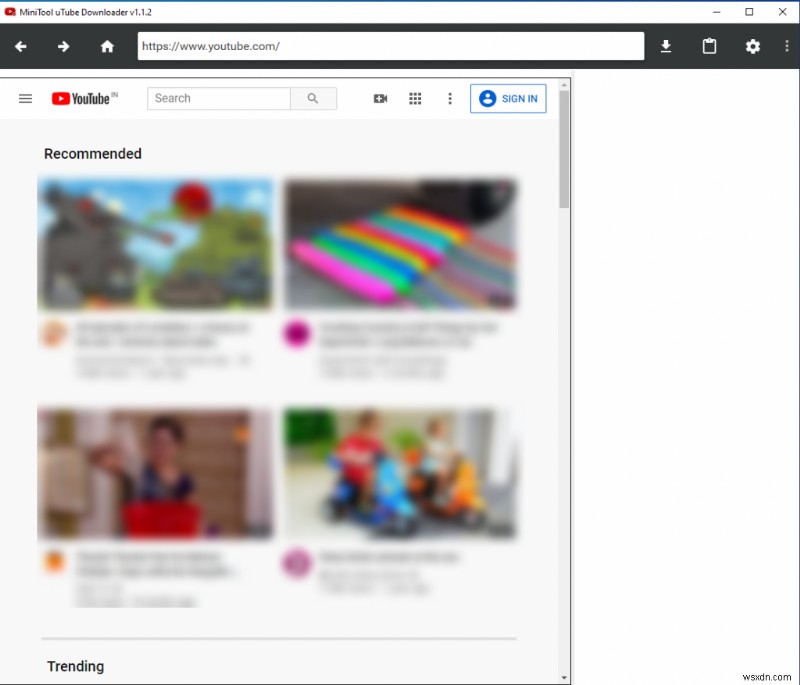This screenshot has width=800, height=685.
Task: Navigate back using the back arrow icon
Action: pos(20,46)
